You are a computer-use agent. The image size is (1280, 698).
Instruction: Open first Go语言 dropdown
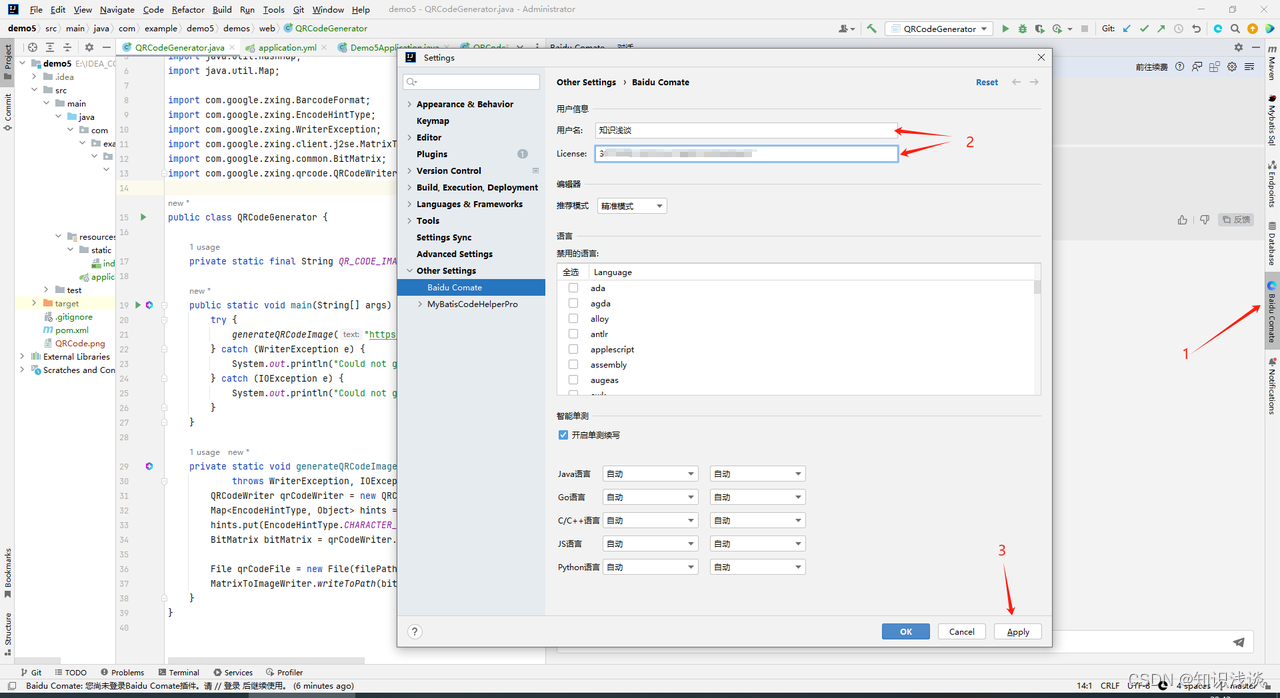pos(650,497)
